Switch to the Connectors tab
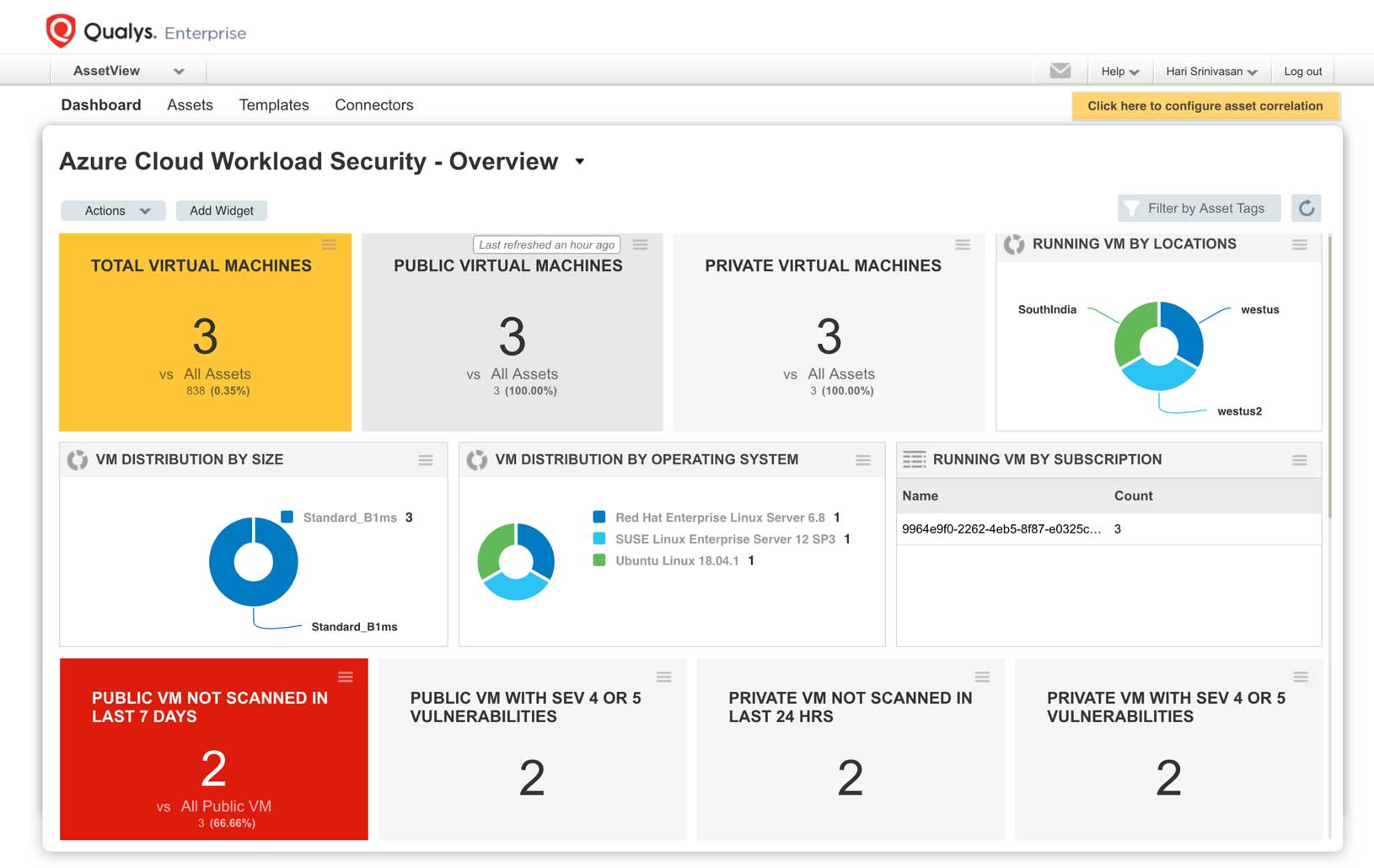This screenshot has height=868, width=1374. pyautogui.click(x=374, y=104)
